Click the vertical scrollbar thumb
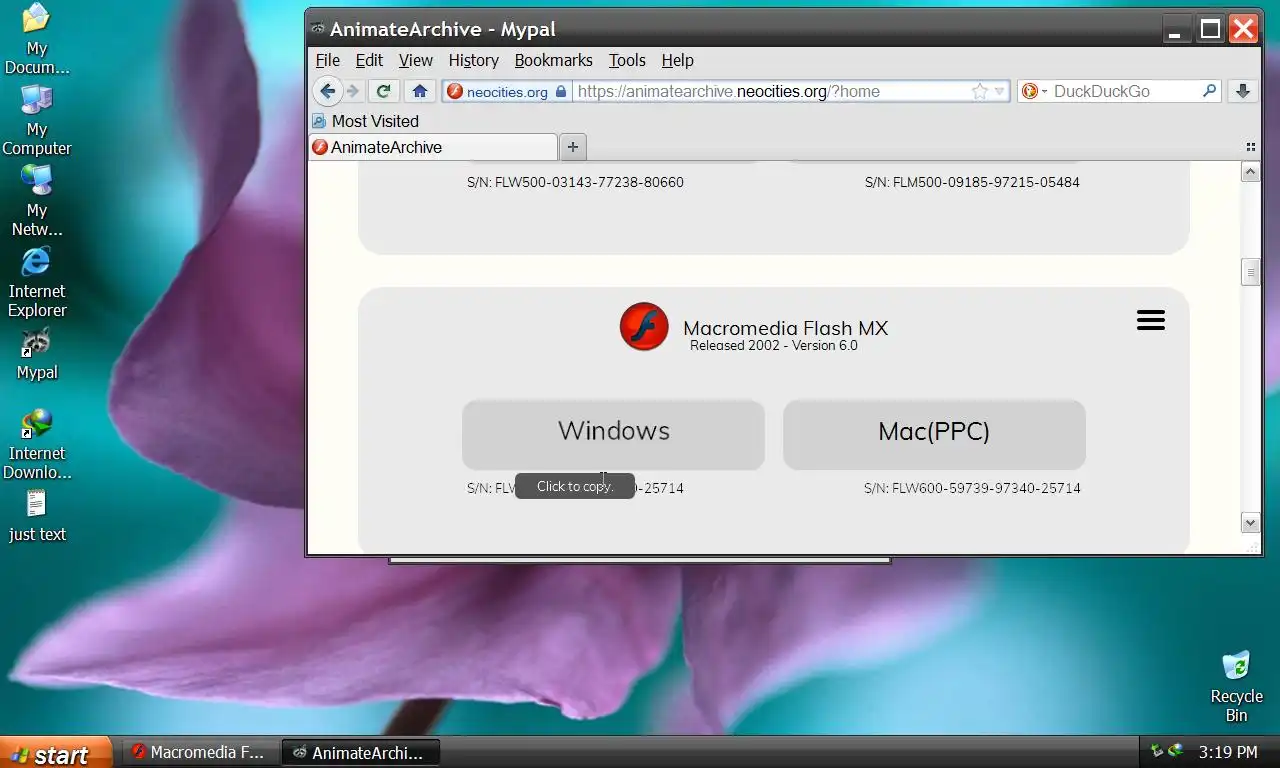1280x768 pixels. coord(1250,272)
